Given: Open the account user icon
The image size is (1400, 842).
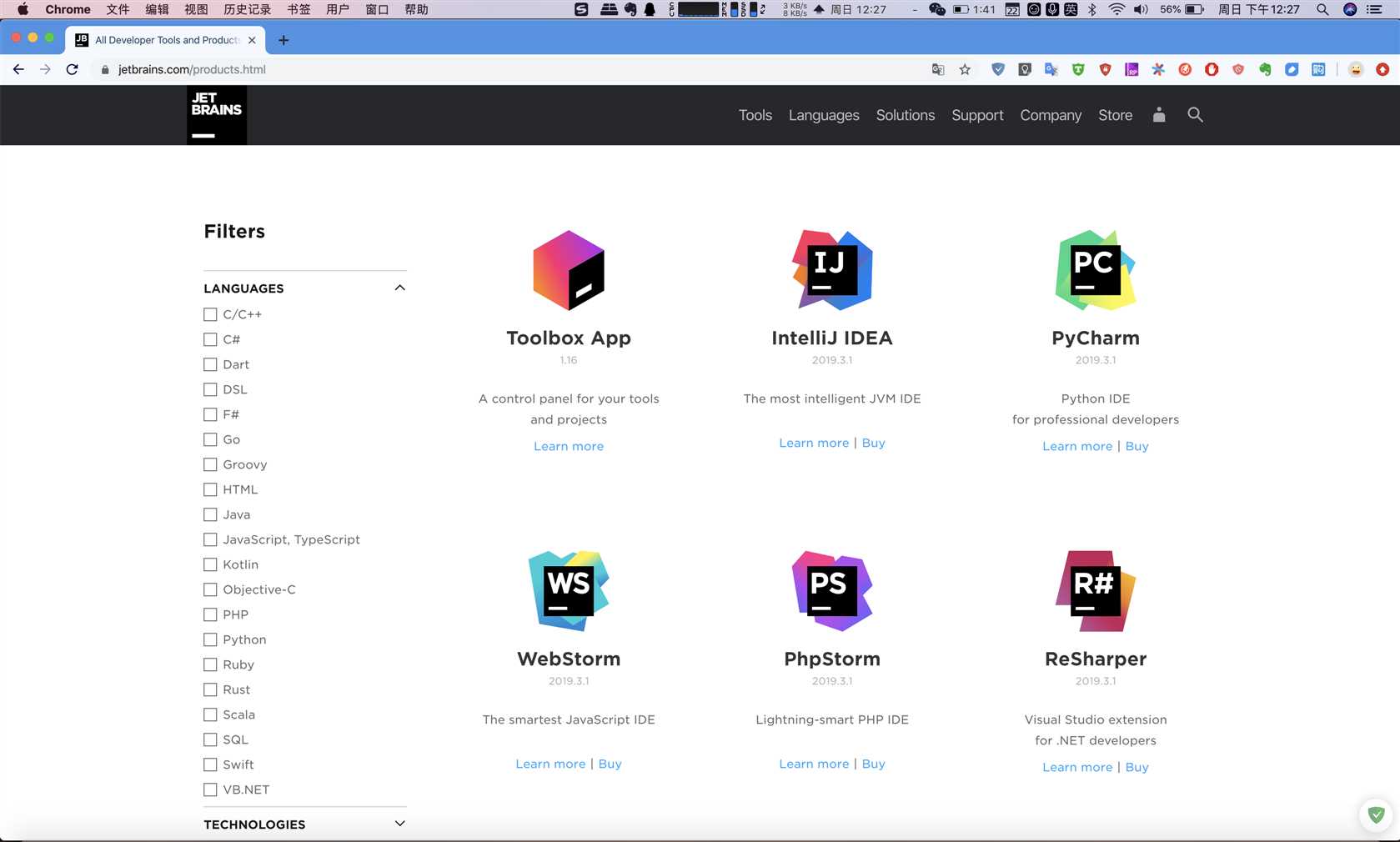Looking at the screenshot, I should pos(1159,115).
